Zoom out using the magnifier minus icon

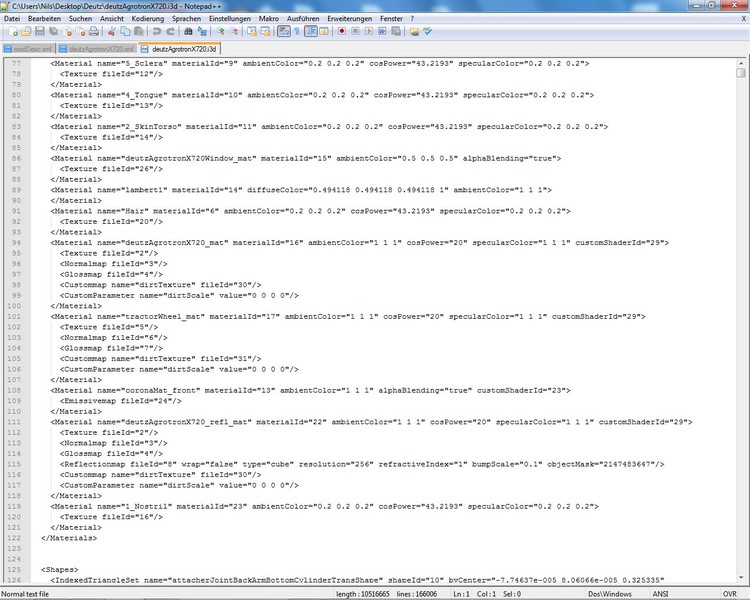tap(234, 32)
